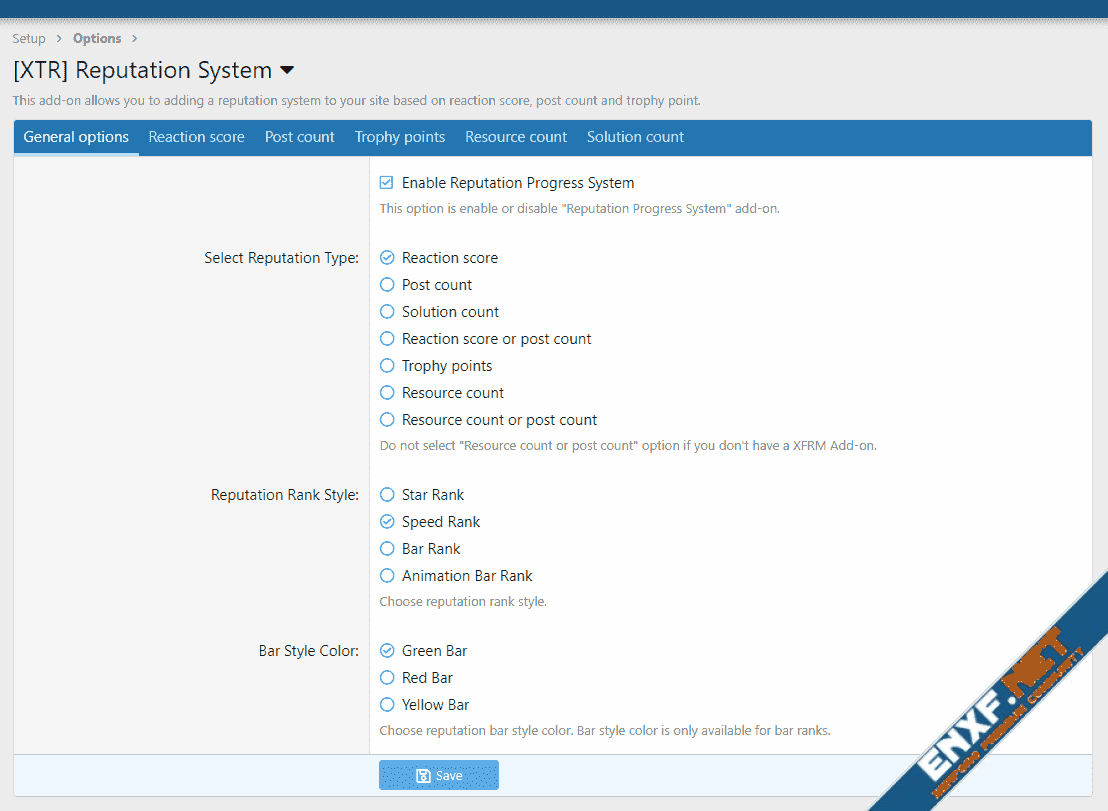Choose Reaction score or post count option
Image resolution: width=1108 pixels, height=811 pixels.
(x=387, y=339)
